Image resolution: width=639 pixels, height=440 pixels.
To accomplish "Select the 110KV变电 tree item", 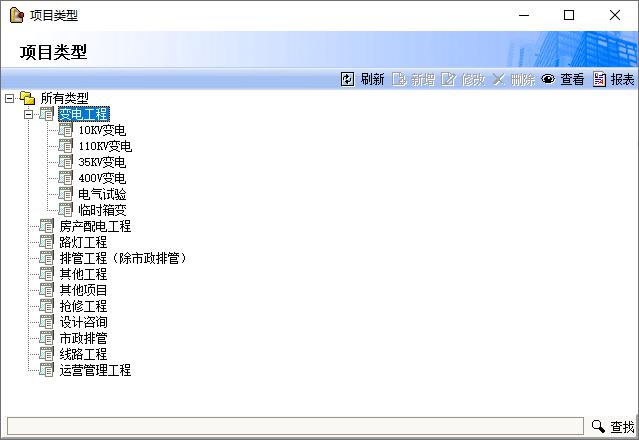I will (x=105, y=146).
